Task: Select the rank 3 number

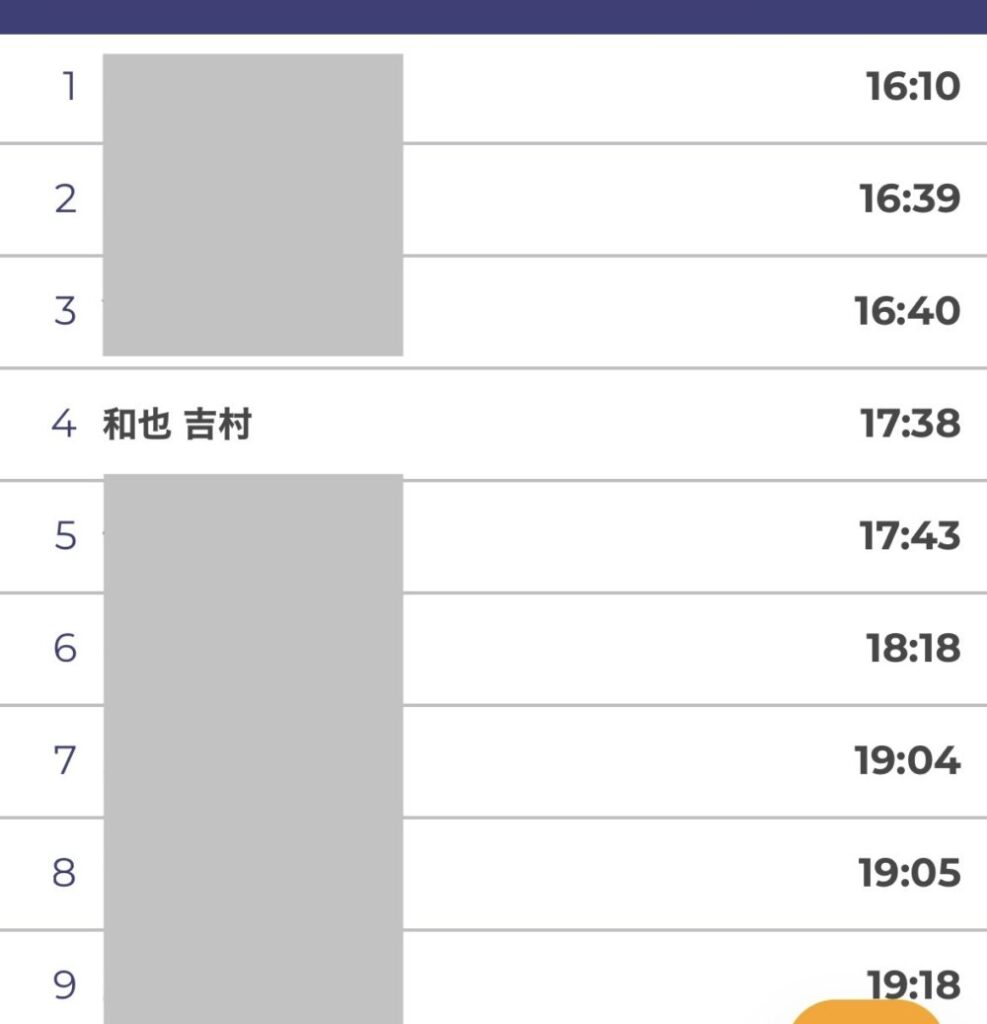Action: (x=65, y=311)
